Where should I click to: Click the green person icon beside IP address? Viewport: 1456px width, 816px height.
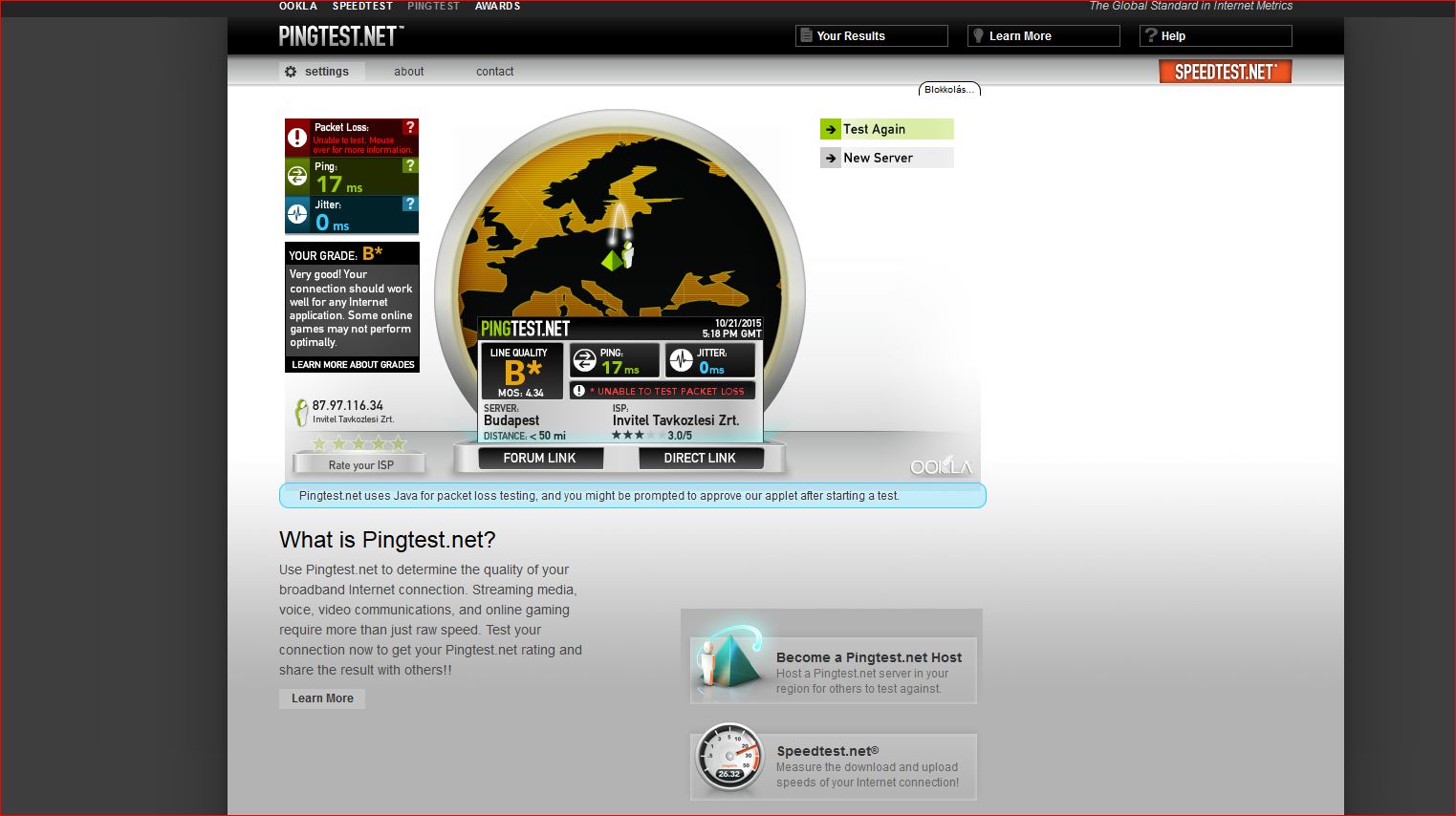tap(301, 412)
